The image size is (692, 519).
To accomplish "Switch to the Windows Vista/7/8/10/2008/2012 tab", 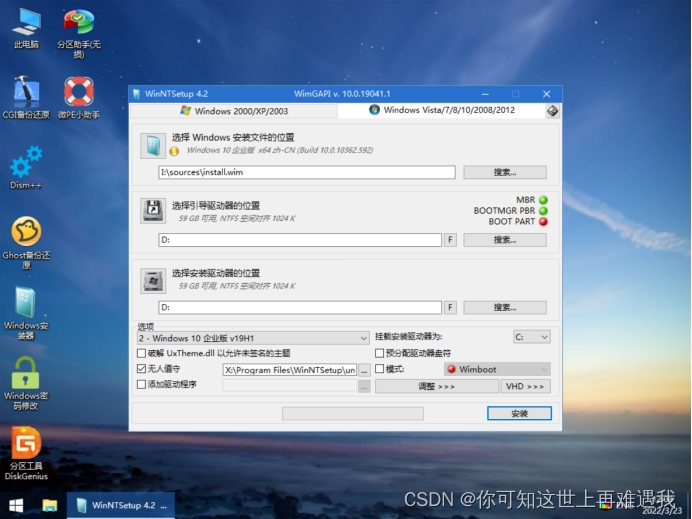I will click(x=442, y=110).
